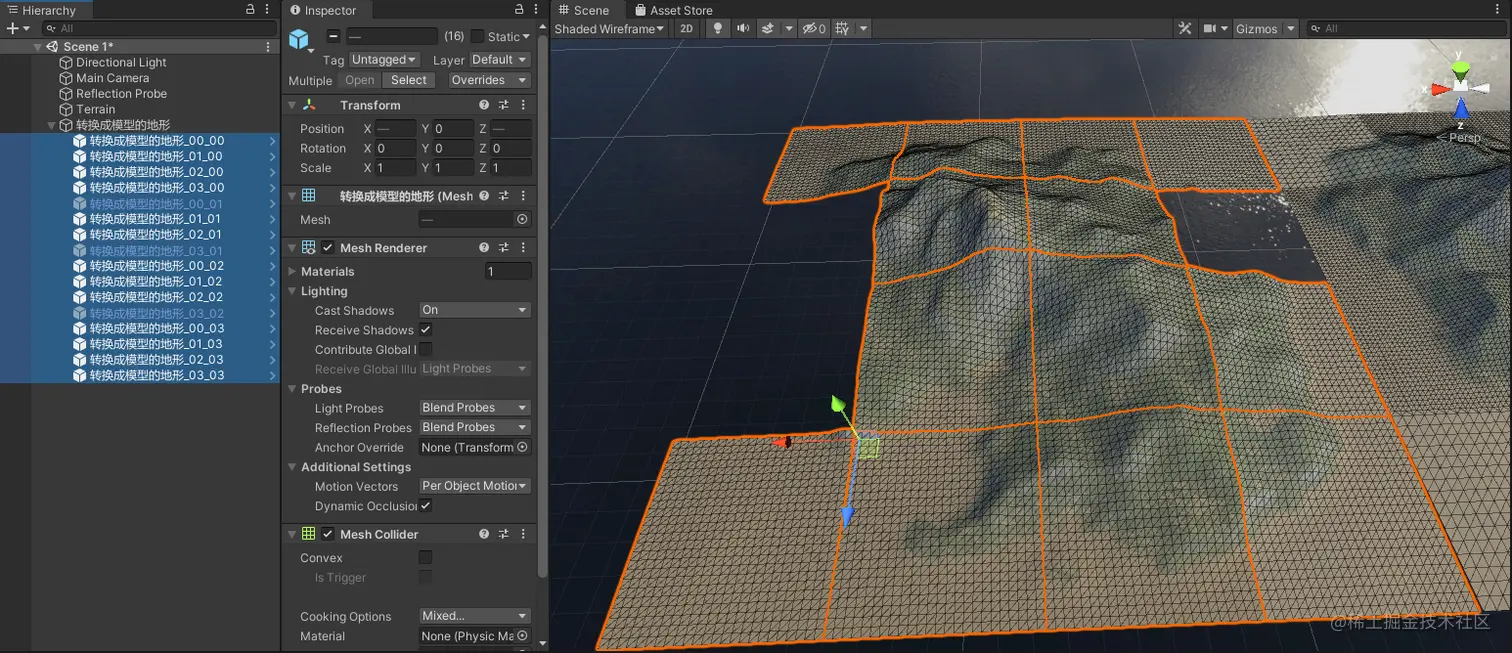
Task: Toggle scene lighting with the lightbulb icon
Action: [x=717, y=29]
